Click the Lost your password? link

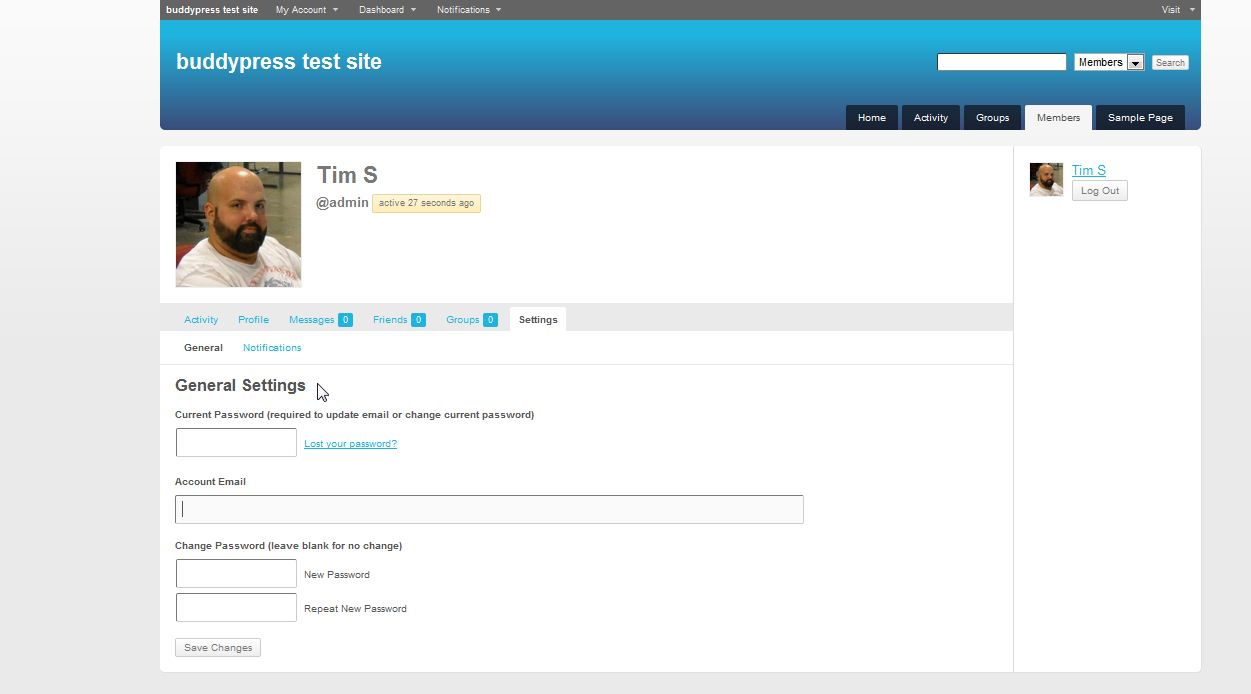point(350,444)
